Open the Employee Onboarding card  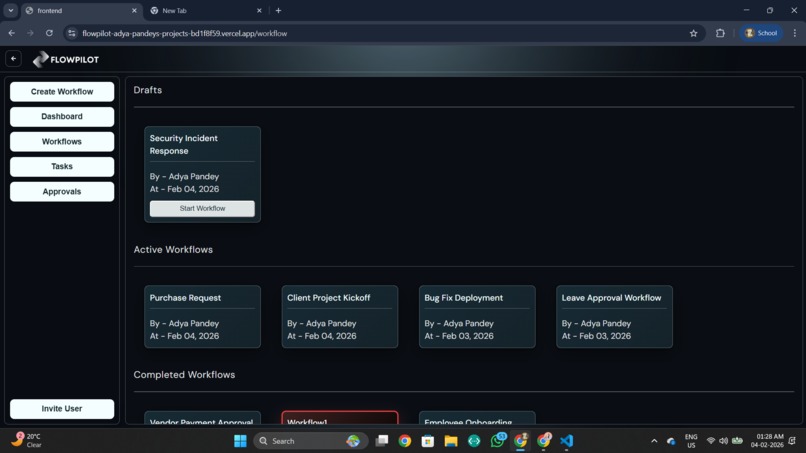pos(477,418)
